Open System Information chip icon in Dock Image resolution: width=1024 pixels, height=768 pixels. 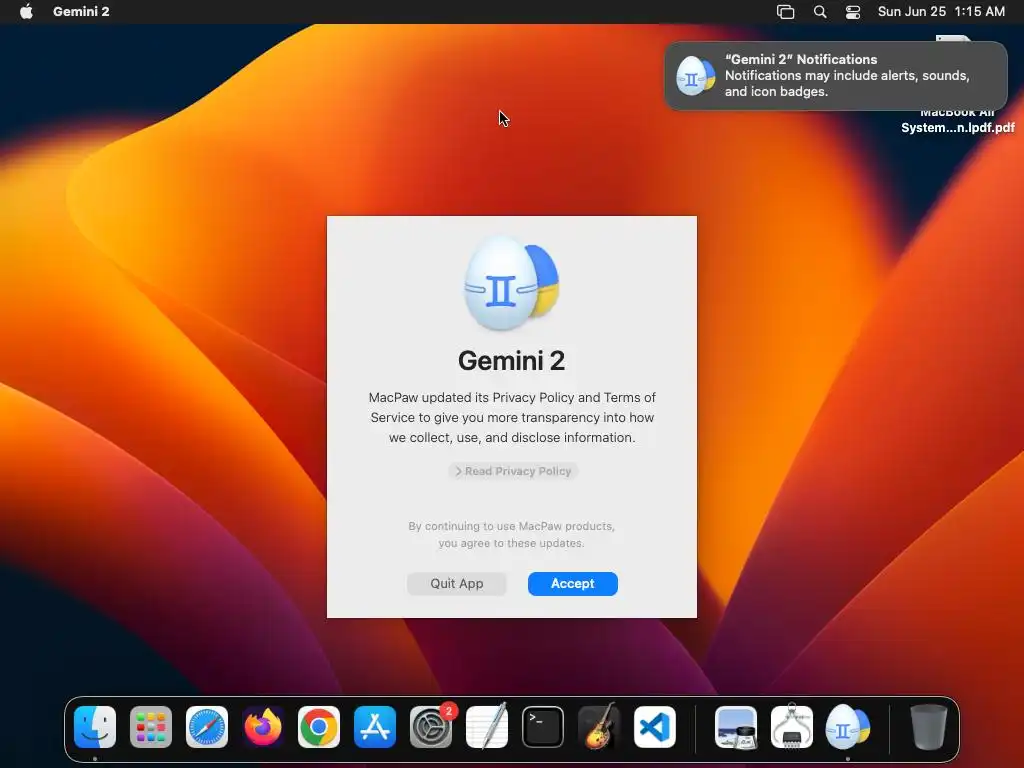pos(792,726)
